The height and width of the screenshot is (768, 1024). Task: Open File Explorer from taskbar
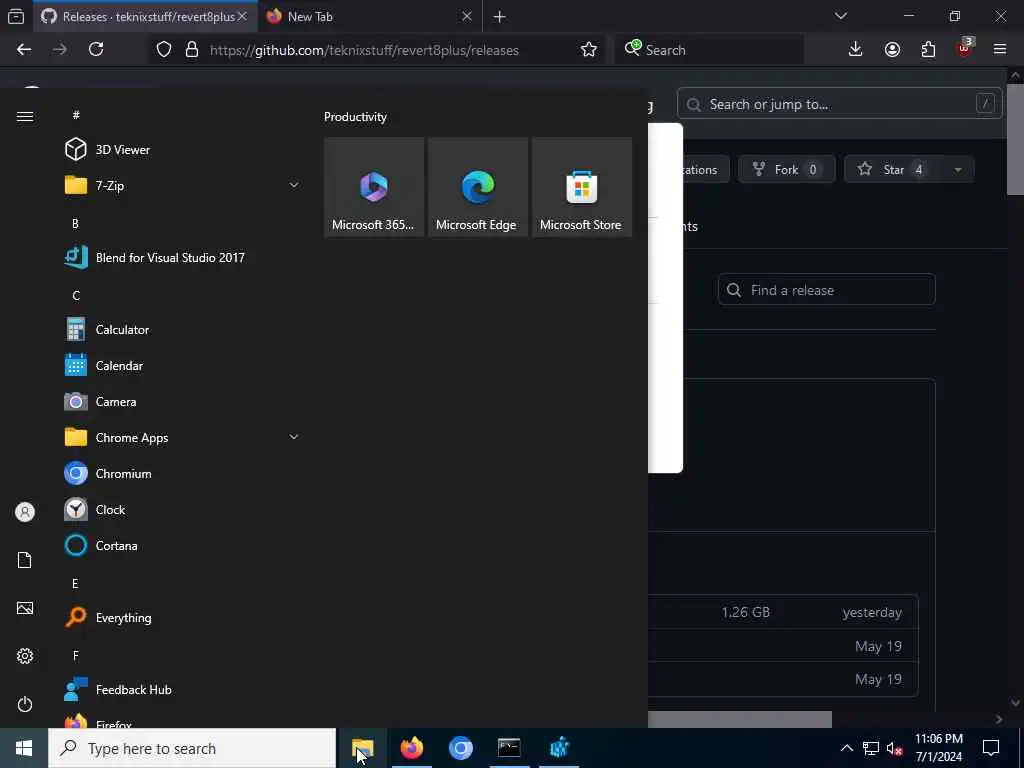click(x=362, y=748)
